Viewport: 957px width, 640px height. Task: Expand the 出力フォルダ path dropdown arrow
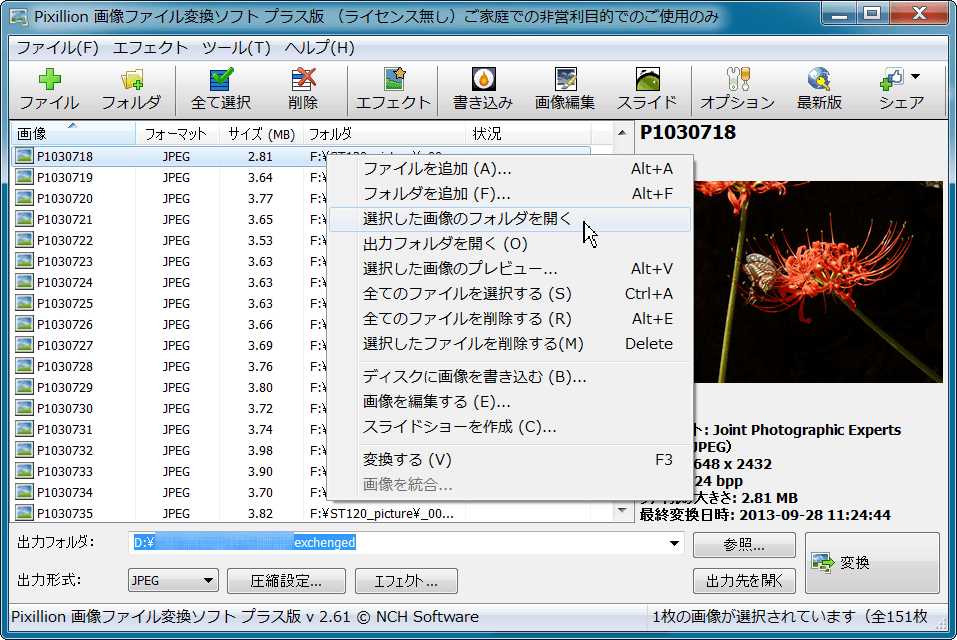point(674,542)
